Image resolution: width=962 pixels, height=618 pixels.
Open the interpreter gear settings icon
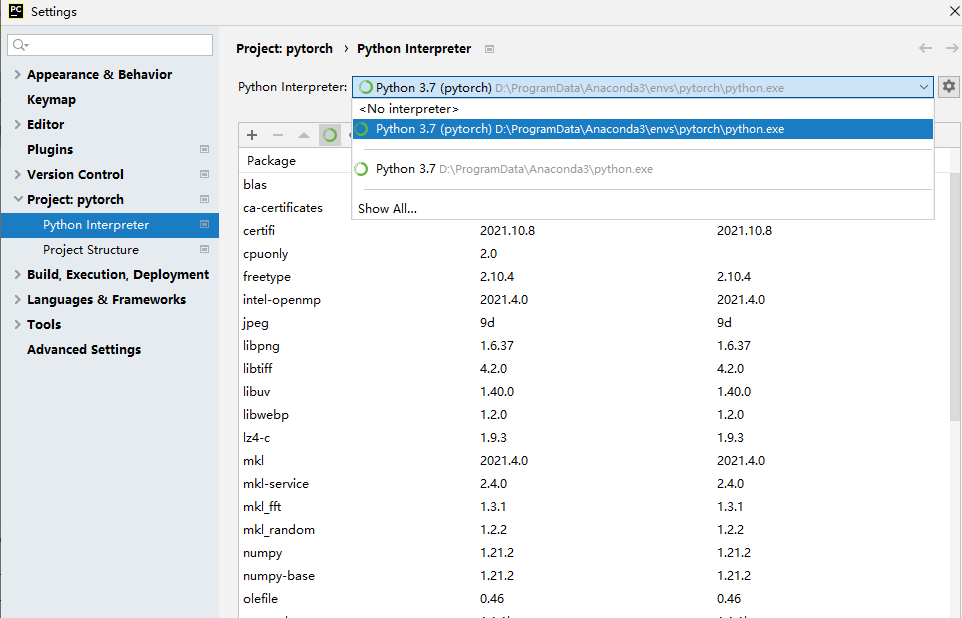point(949,87)
